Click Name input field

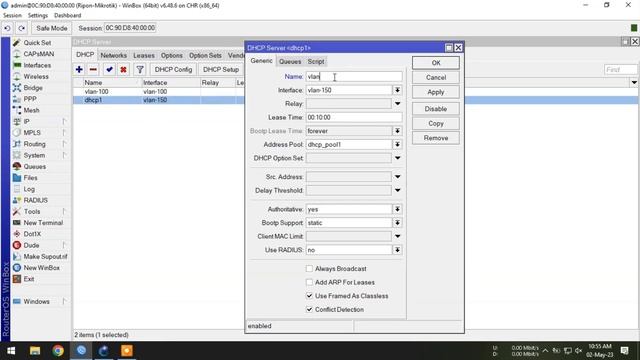[x=354, y=76]
